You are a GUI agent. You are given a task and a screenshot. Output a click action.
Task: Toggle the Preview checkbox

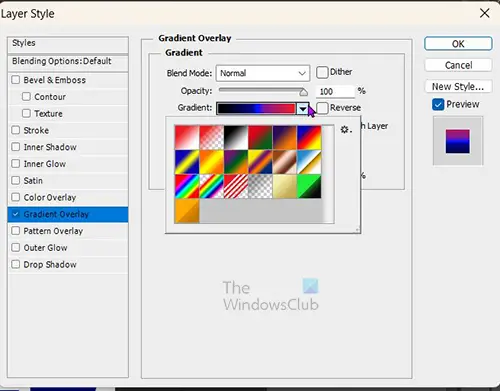coord(438,104)
